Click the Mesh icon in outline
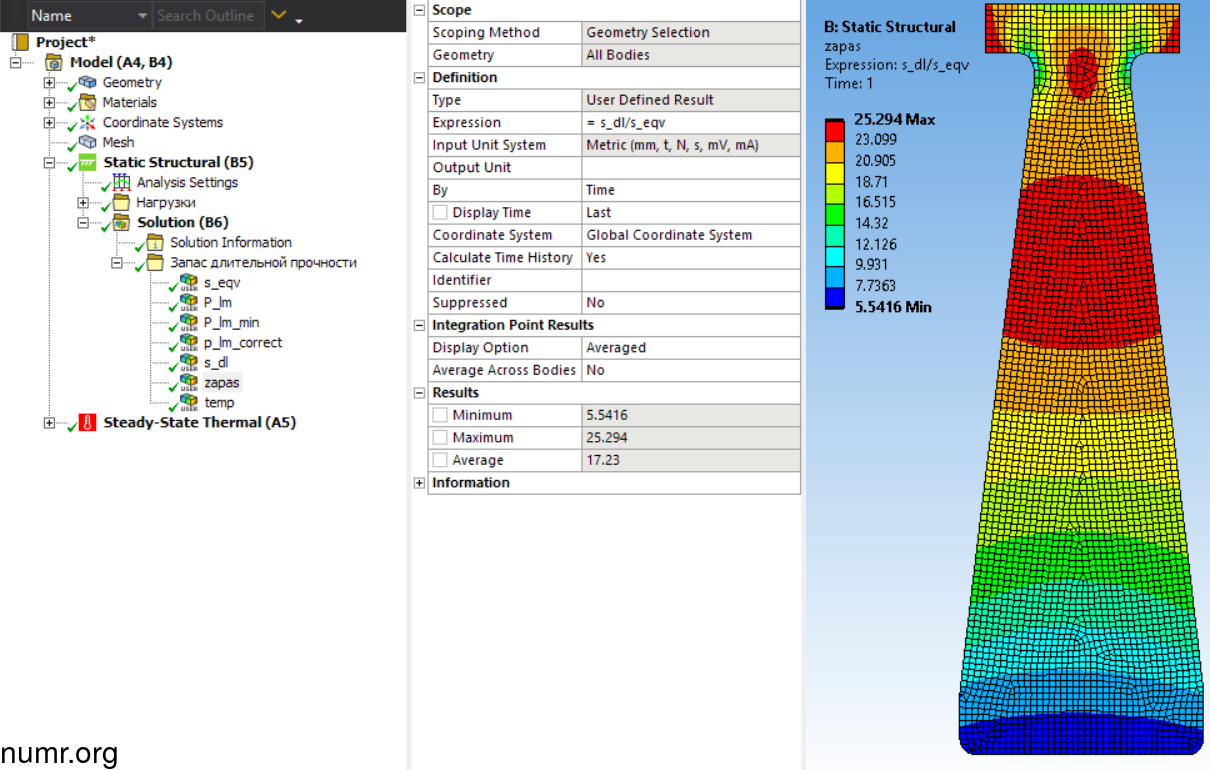Image resolution: width=1210 pixels, height=770 pixels. tap(88, 143)
